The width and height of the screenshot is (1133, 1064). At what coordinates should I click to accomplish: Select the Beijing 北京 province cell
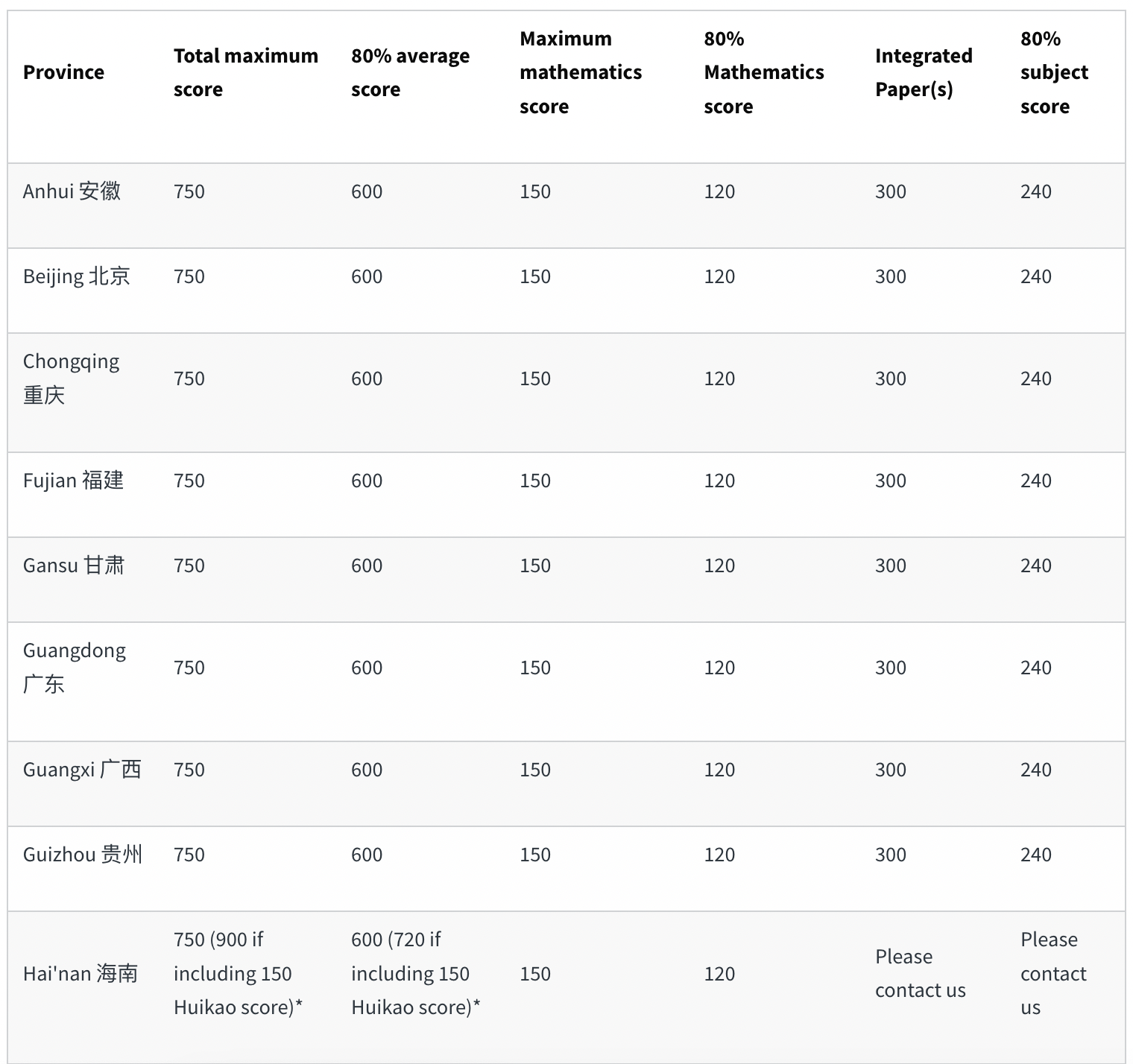pos(76,276)
